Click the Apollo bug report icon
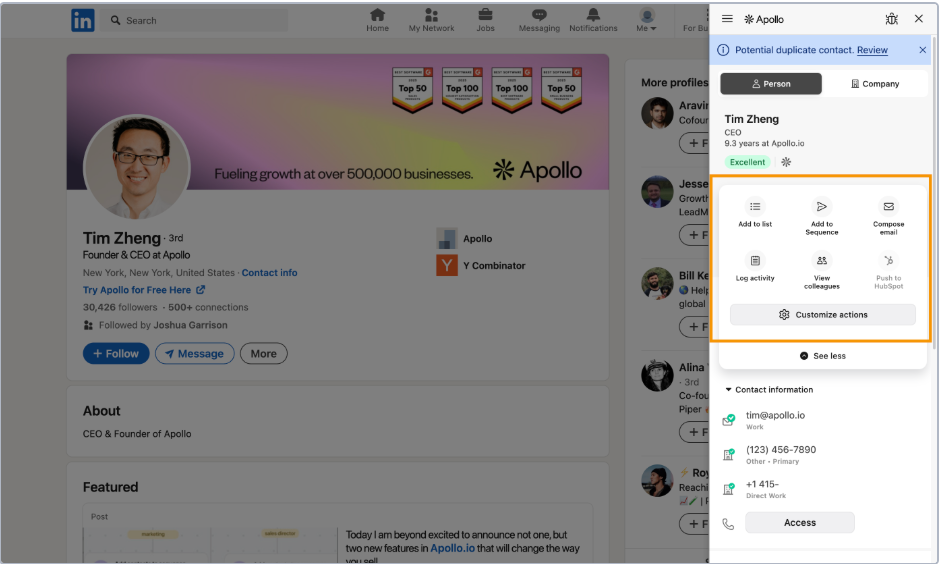 (x=891, y=19)
